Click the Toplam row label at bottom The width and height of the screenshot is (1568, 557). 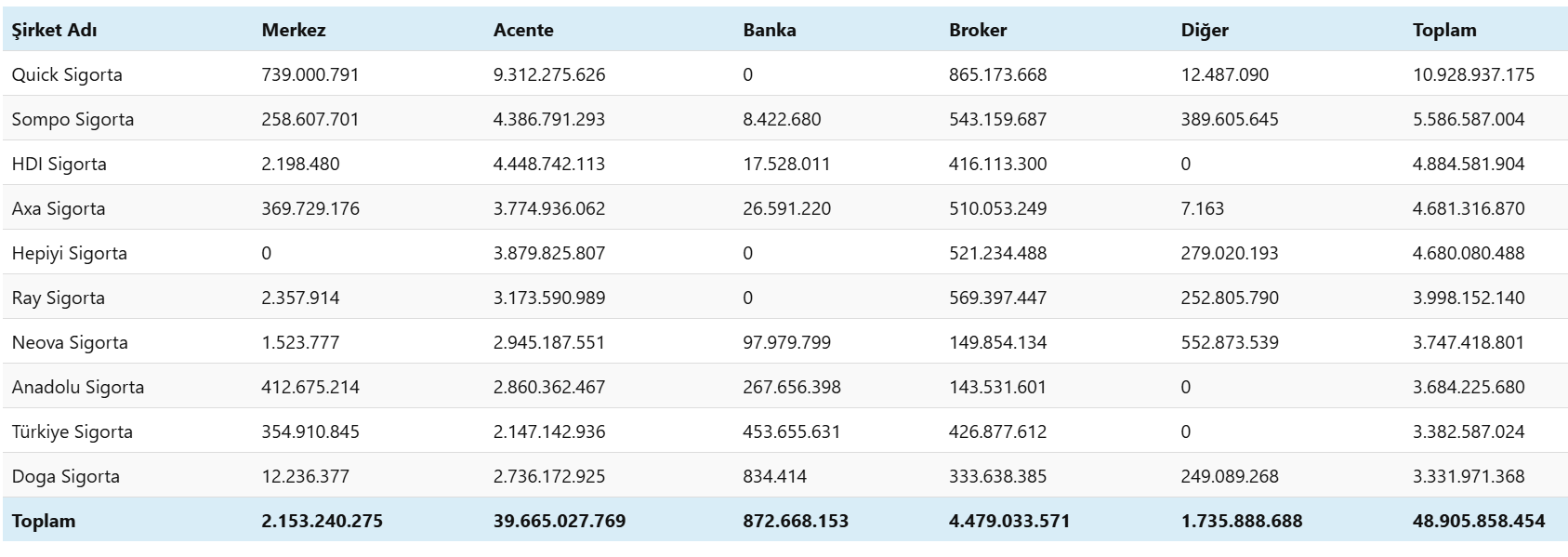pyautogui.click(x=44, y=521)
